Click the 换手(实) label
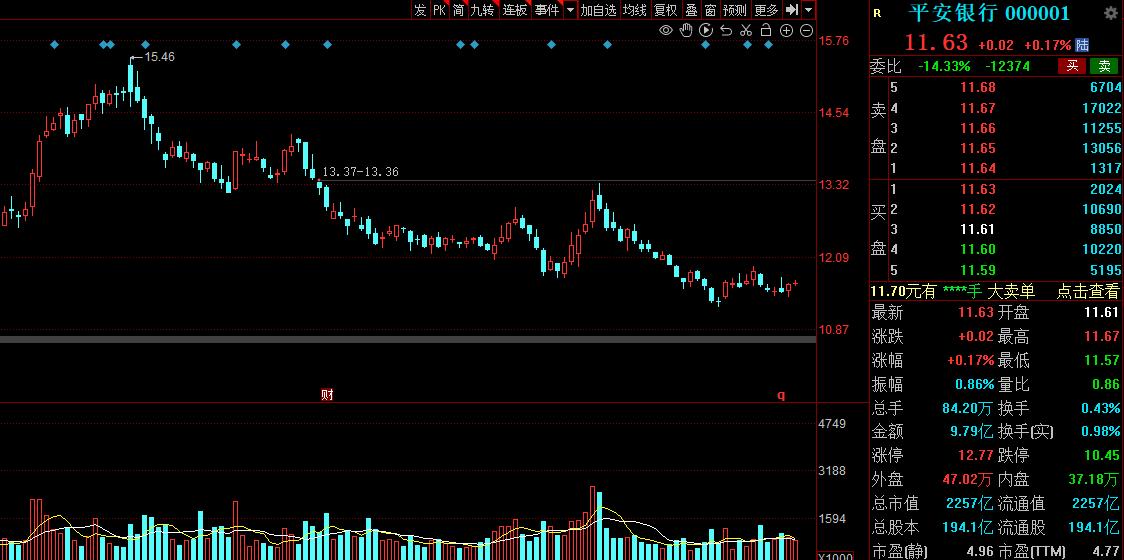1124x560 pixels. click(x=1025, y=432)
